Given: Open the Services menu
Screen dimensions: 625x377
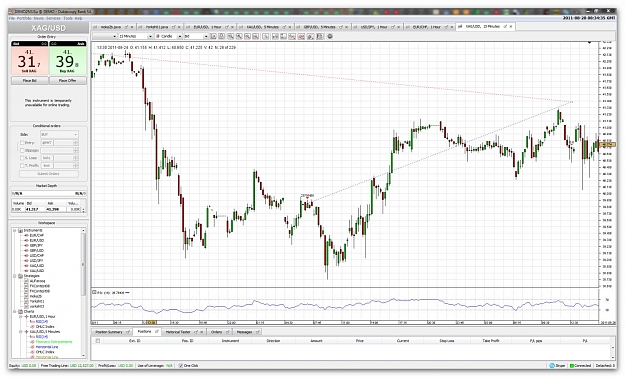Looking at the screenshot, I should 53,18.
